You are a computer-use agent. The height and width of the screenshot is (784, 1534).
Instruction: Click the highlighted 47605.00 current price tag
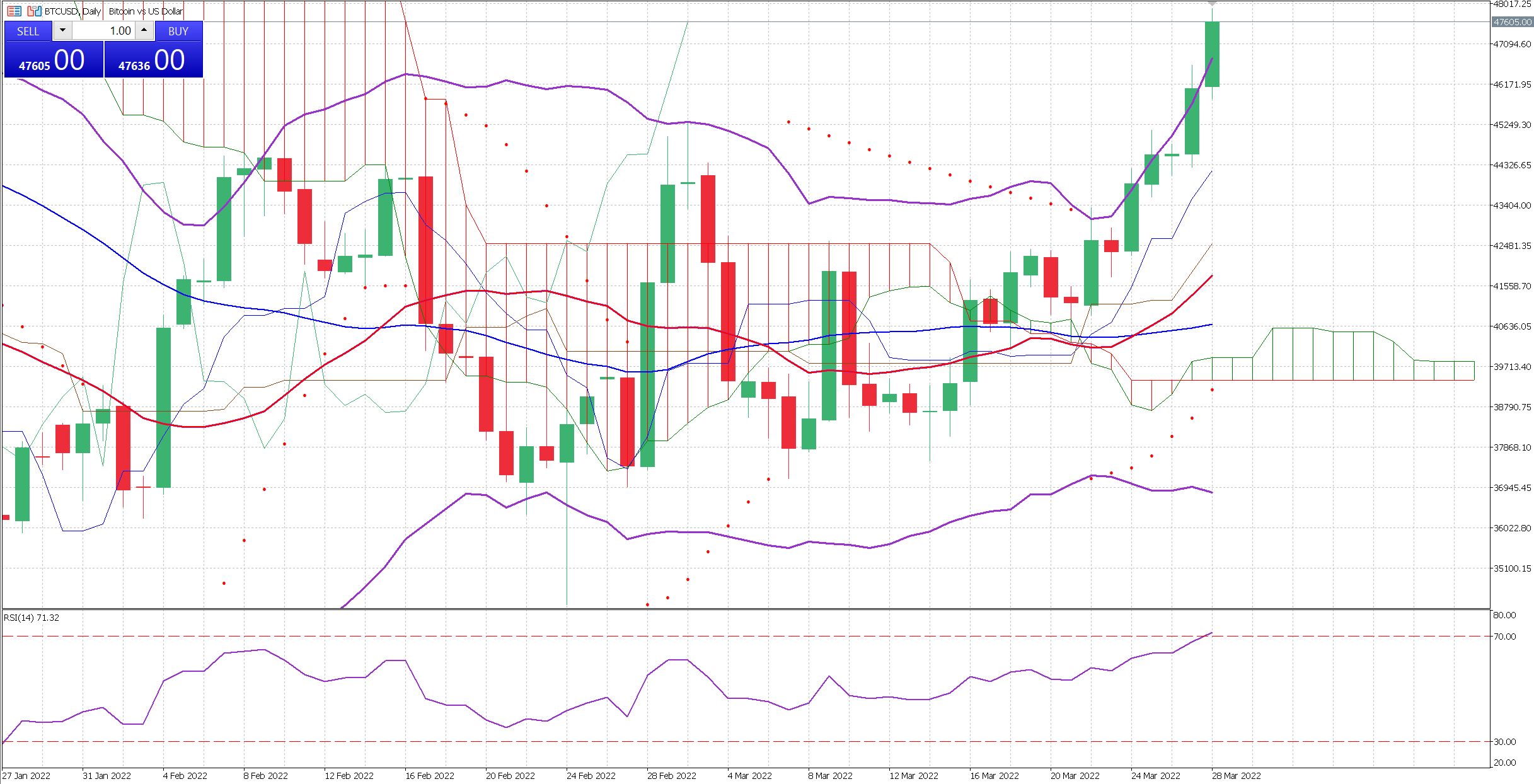1512,22
